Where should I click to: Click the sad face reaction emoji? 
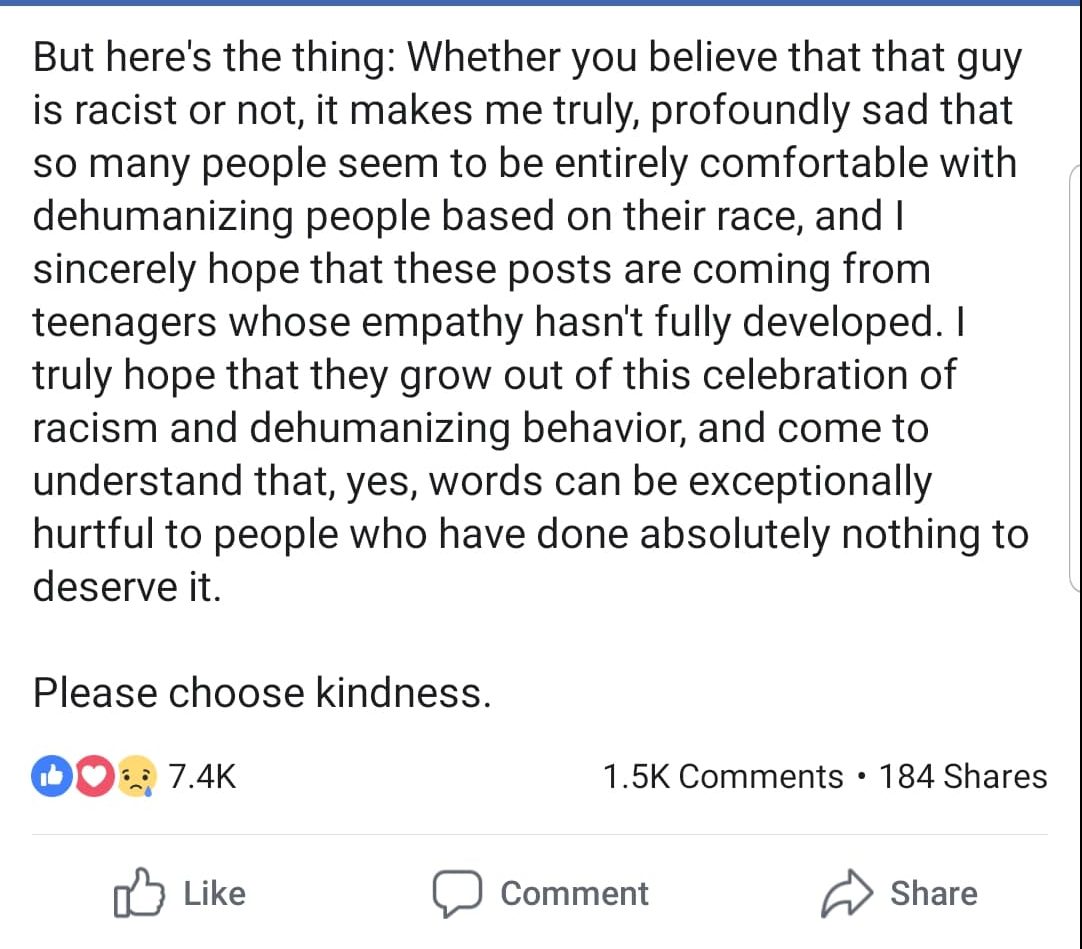(x=137, y=777)
